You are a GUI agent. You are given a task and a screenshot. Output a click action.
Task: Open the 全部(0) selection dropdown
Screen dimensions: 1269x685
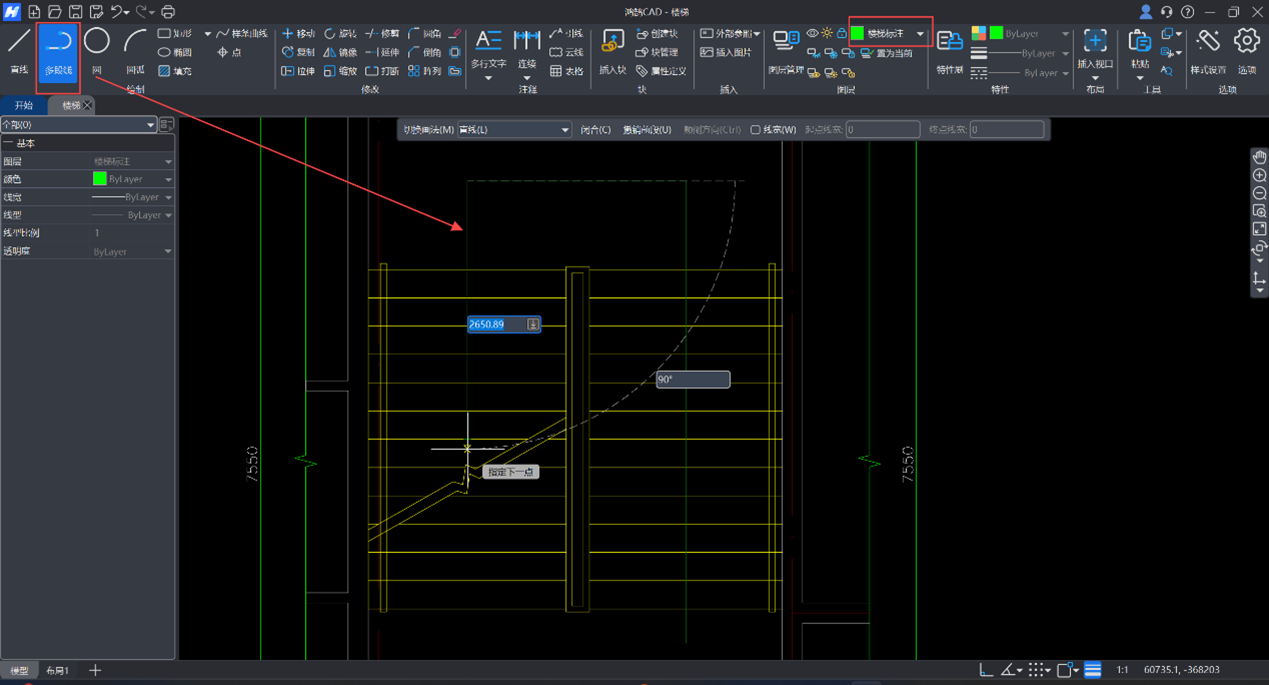coord(150,125)
